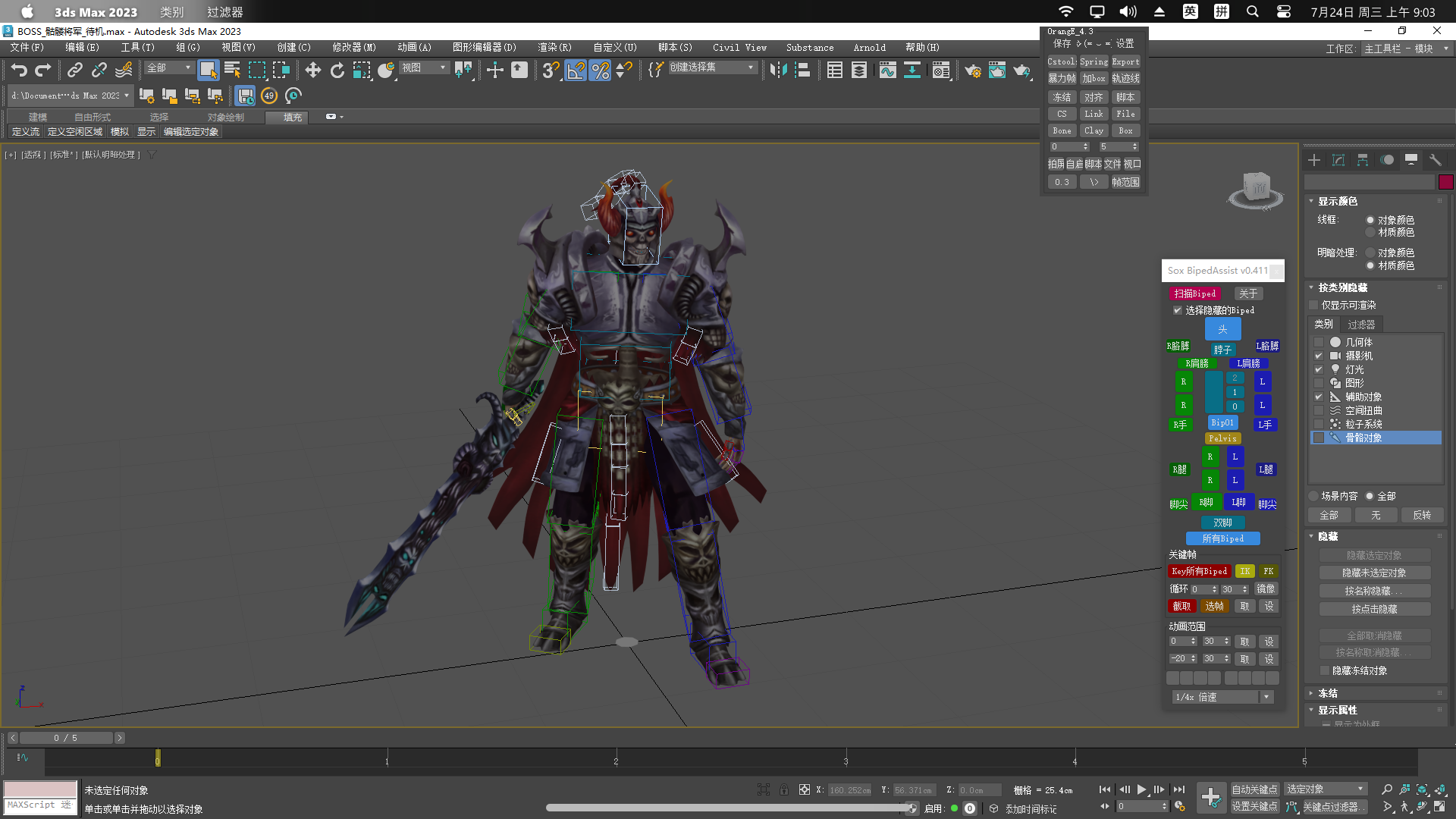Click the Undo arrow icon
Image resolution: width=1456 pixels, height=819 pixels.
pyautogui.click(x=19, y=71)
